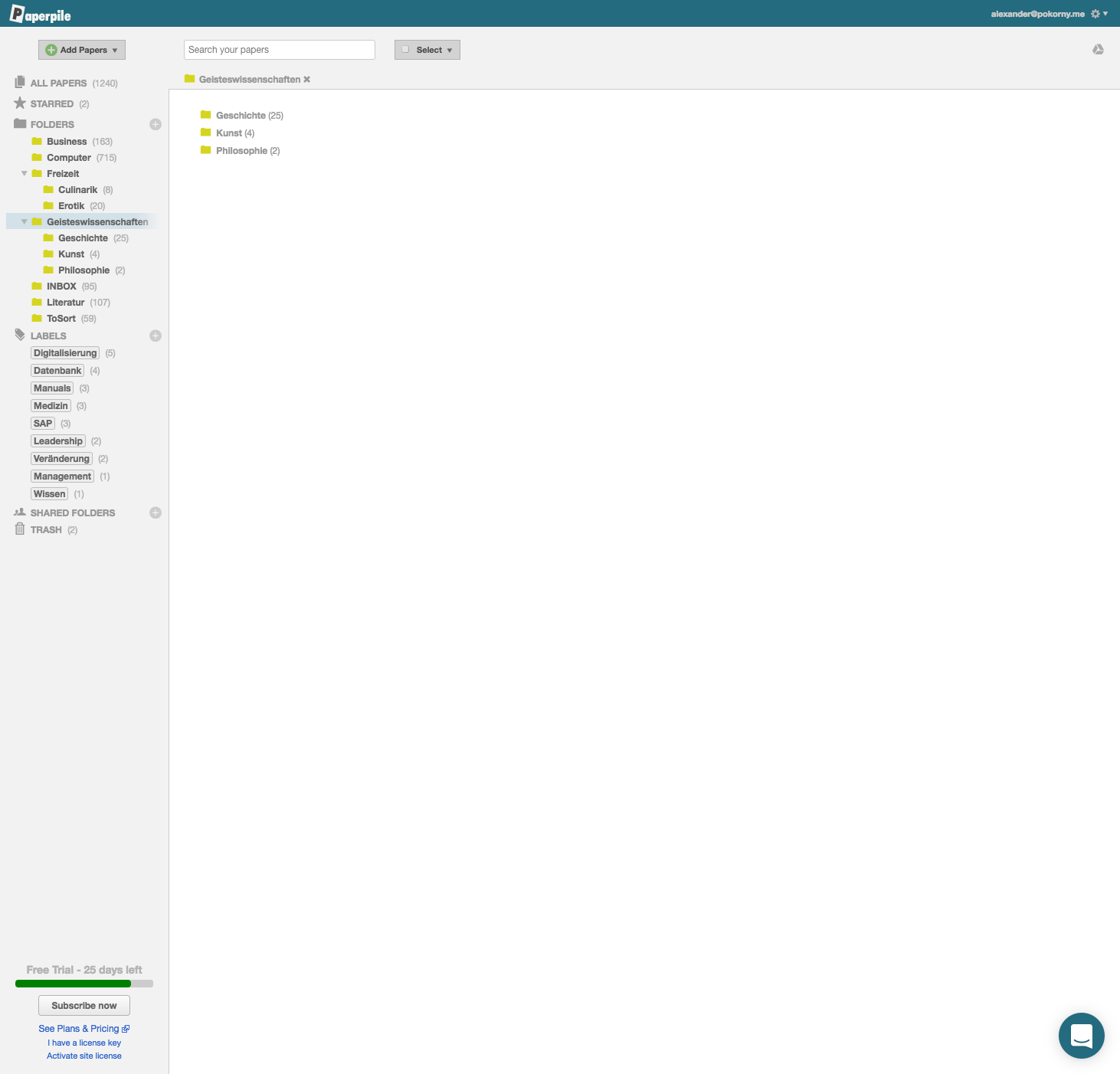Screen dimensions: 1120x1074
Task: Click the Geschichte folder icon in main list
Action: click(x=205, y=115)
